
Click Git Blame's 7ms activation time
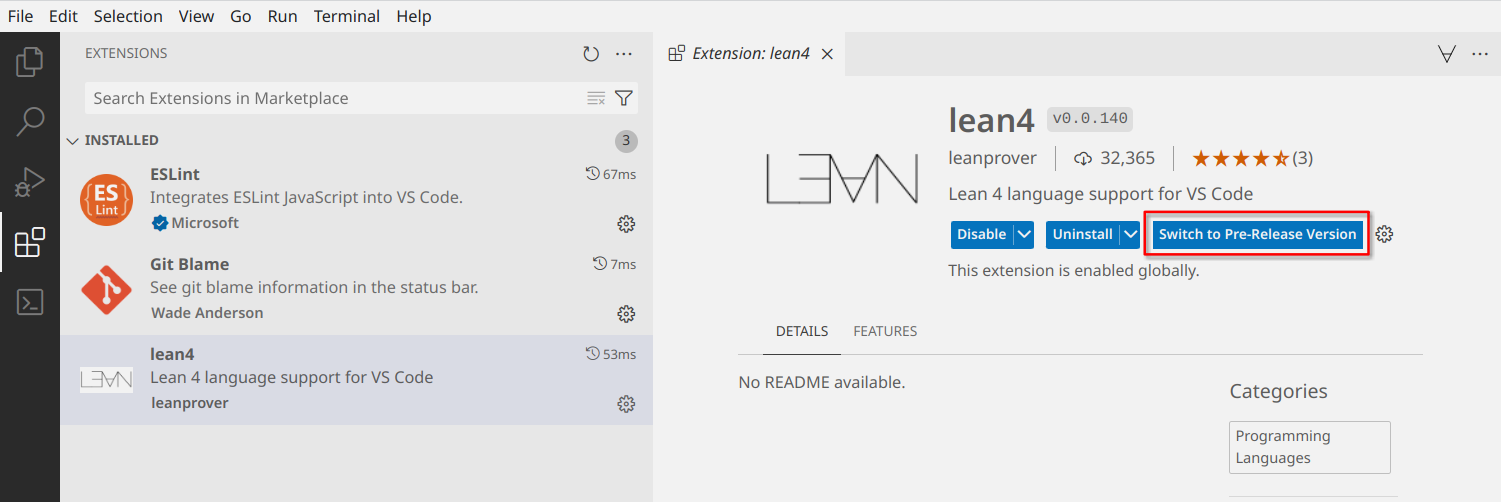[614, 264]
